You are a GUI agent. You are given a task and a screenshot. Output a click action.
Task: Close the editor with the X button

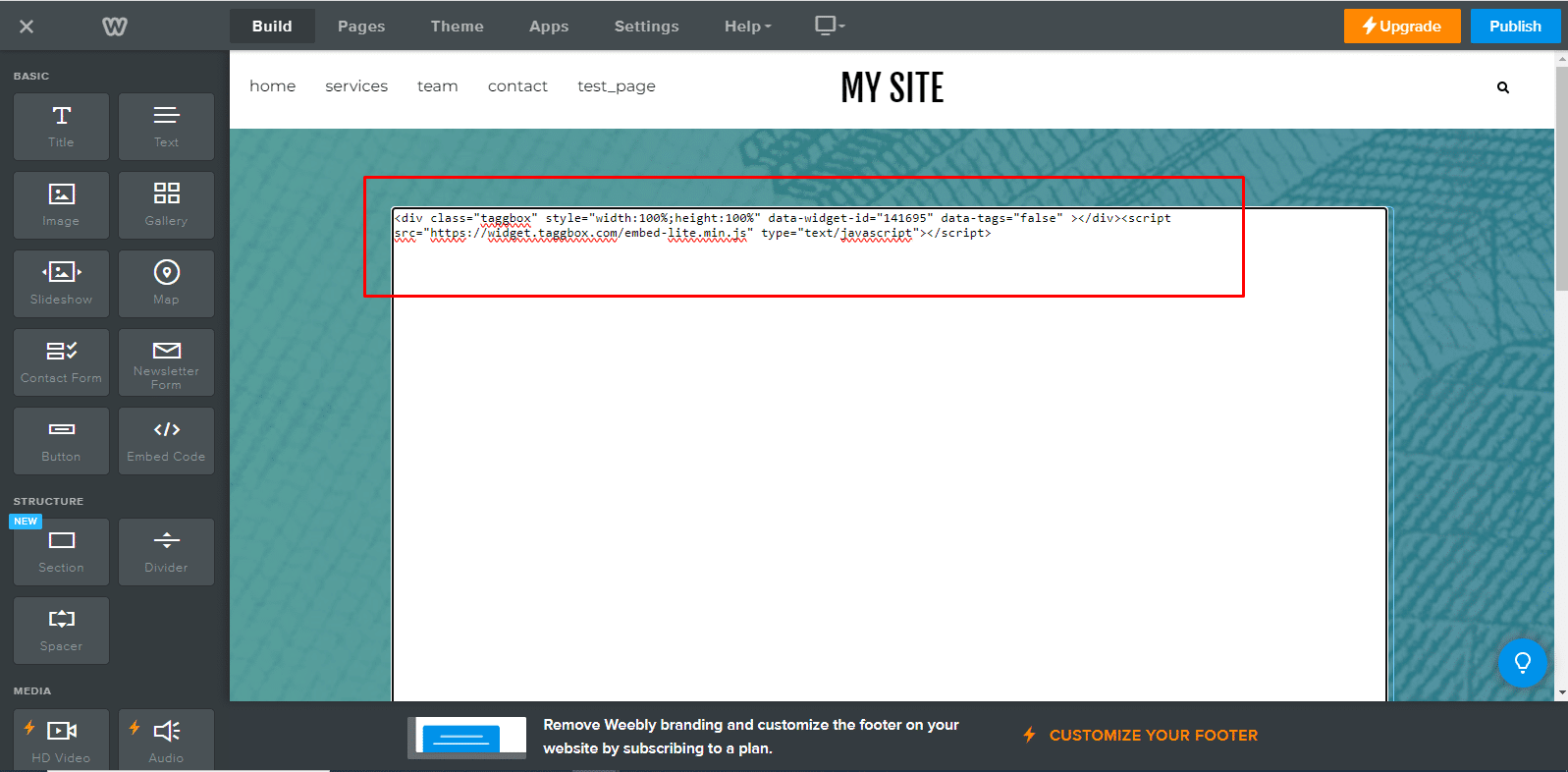click(x=27, y=27)
